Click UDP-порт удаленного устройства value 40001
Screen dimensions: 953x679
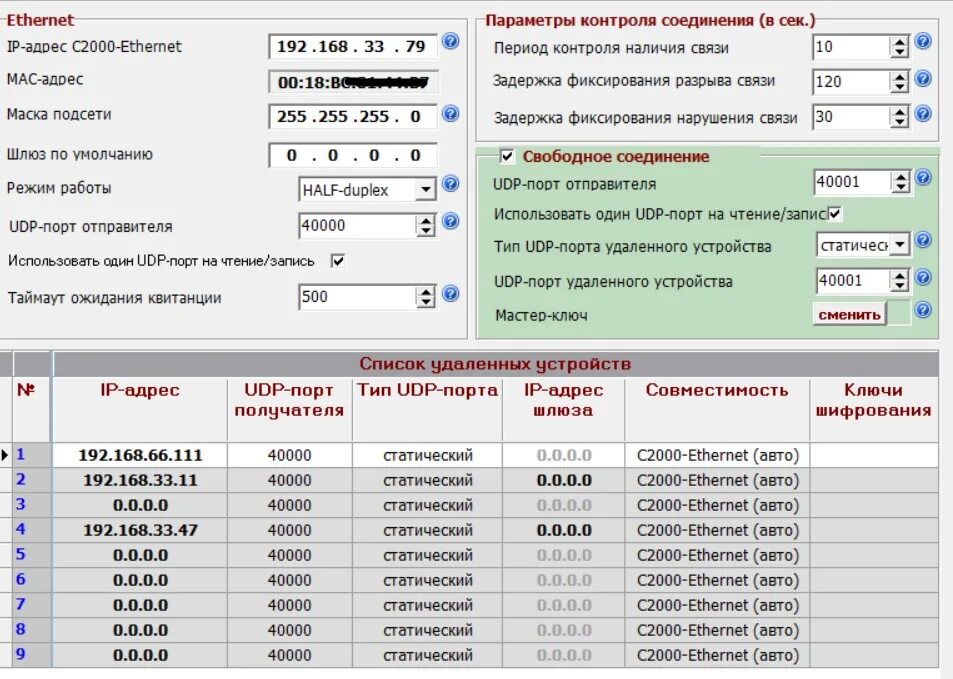click(853, 280)
